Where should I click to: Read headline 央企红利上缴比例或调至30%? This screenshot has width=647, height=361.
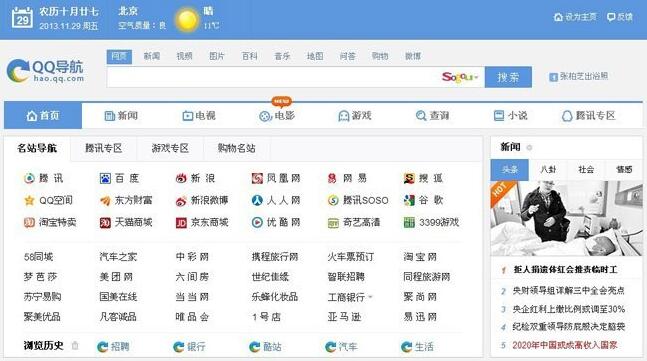pos(569,309)
